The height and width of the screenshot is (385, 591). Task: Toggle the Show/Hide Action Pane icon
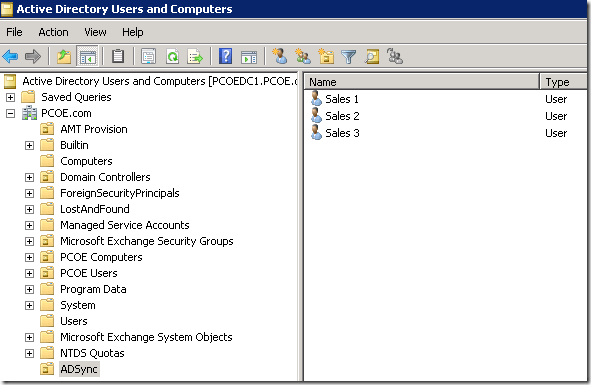tap(249, 57)
